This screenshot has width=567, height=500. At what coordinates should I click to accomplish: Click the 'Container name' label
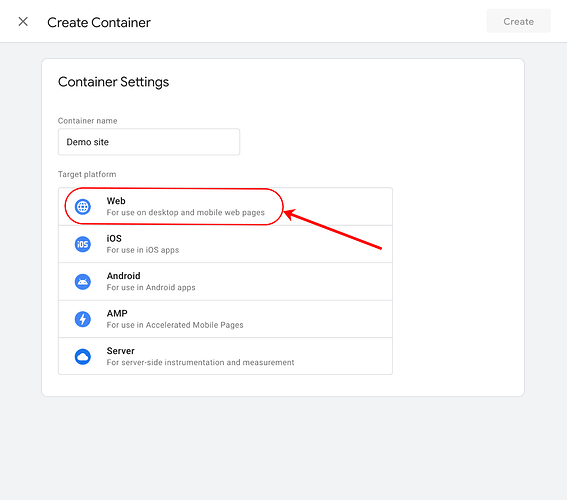[88, 121]
